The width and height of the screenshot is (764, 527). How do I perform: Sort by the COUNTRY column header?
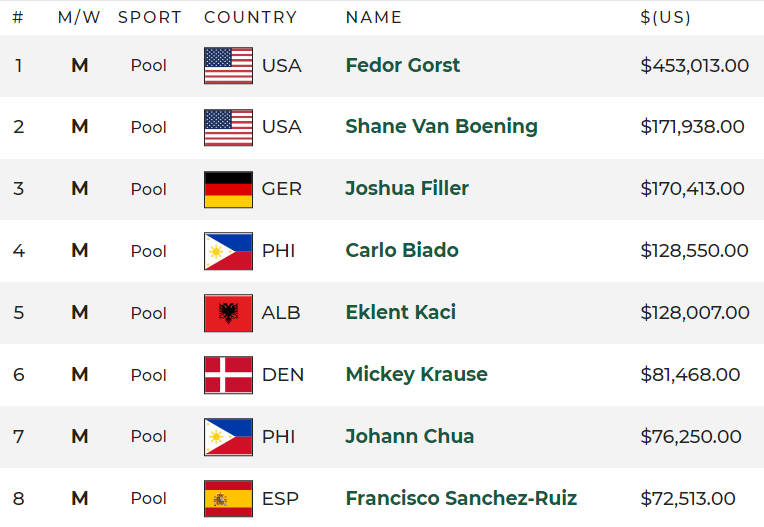coord(250,18)
